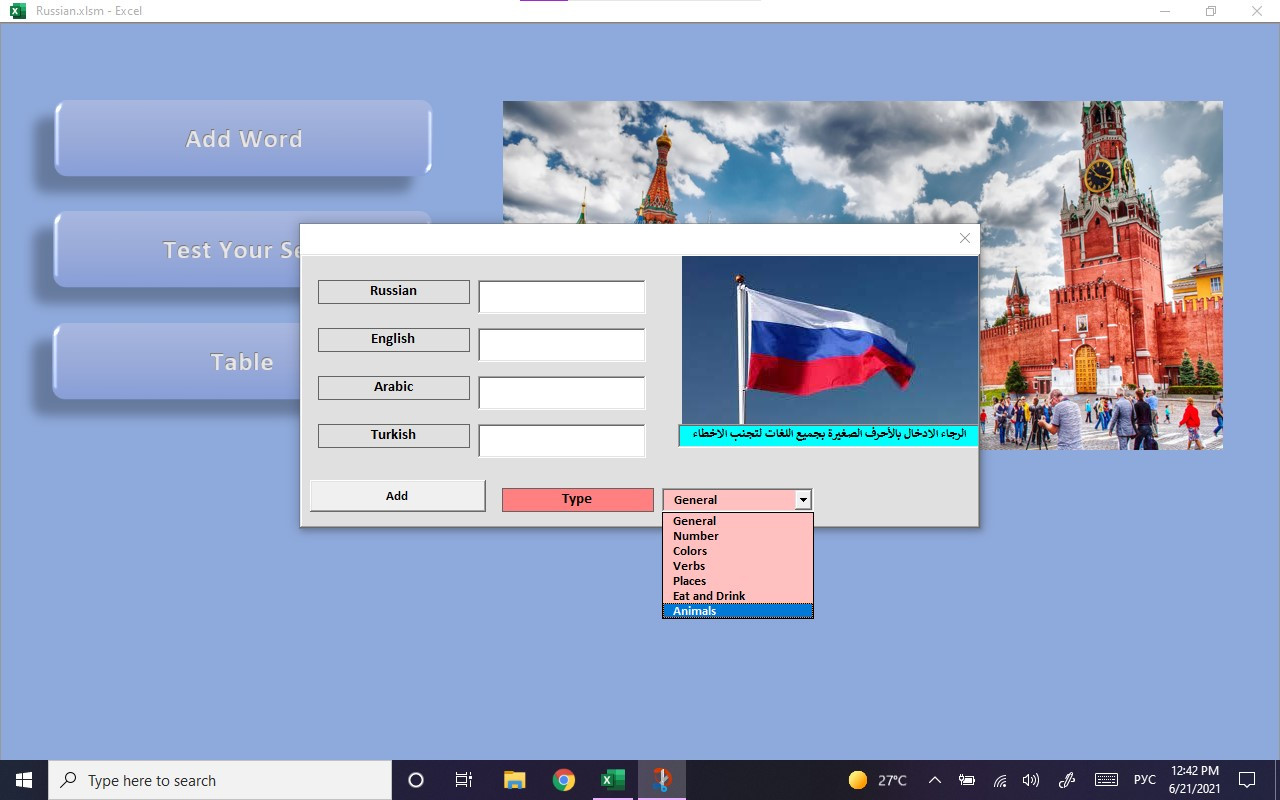Restore down the Excel window
The width and height of the screenshot is (1280, 800).
point(1211,11)
